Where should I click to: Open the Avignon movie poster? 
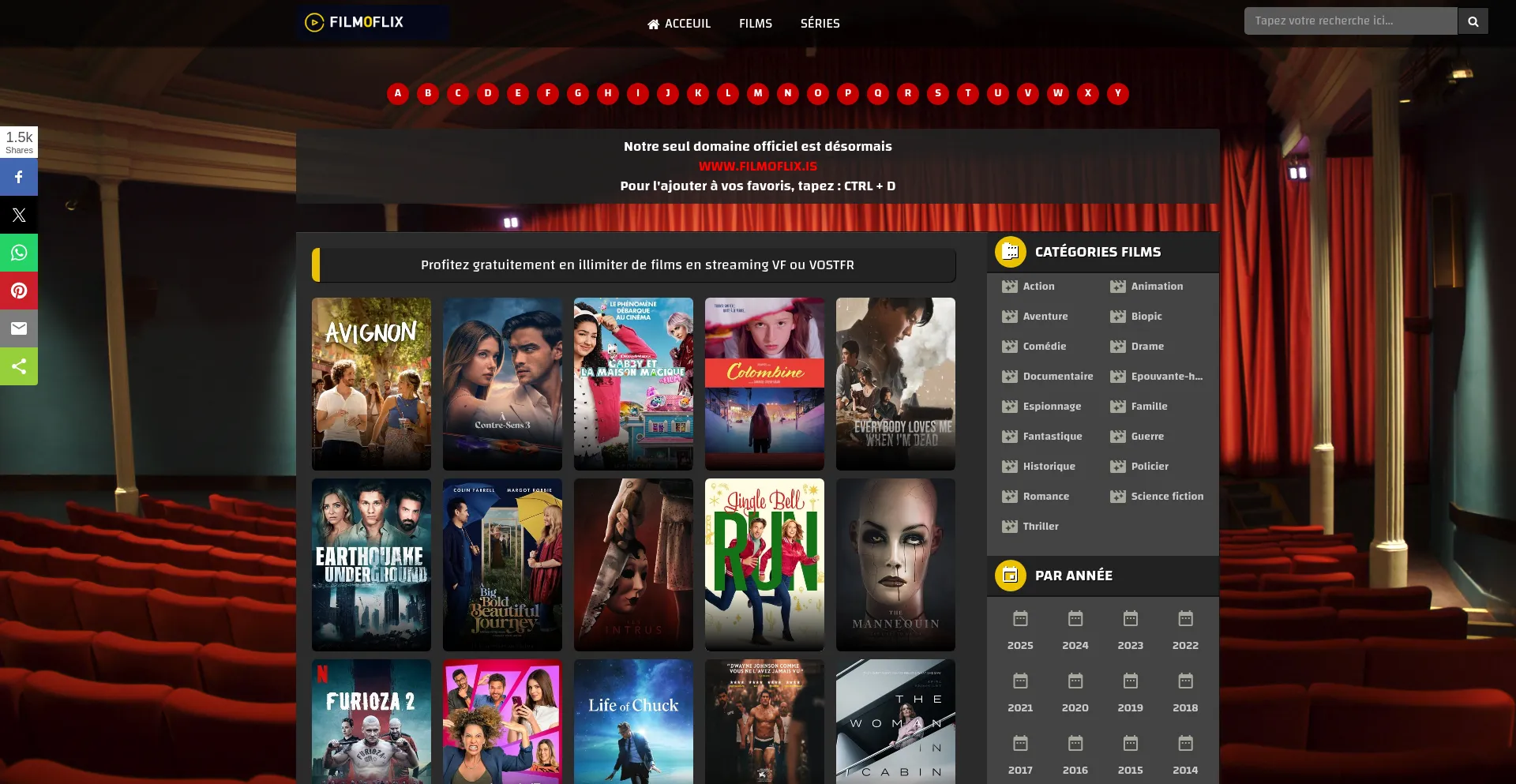click(371, 384)
